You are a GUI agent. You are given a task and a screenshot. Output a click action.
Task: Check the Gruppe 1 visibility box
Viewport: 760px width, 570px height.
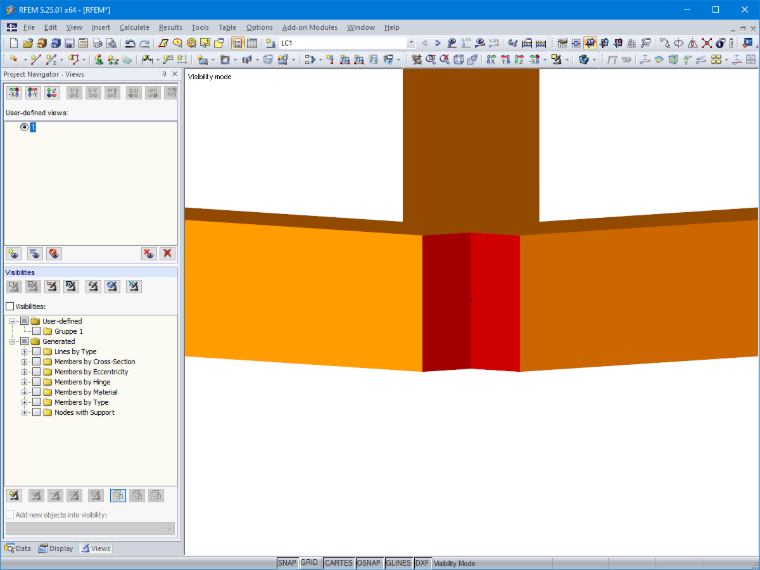point(36,332)
